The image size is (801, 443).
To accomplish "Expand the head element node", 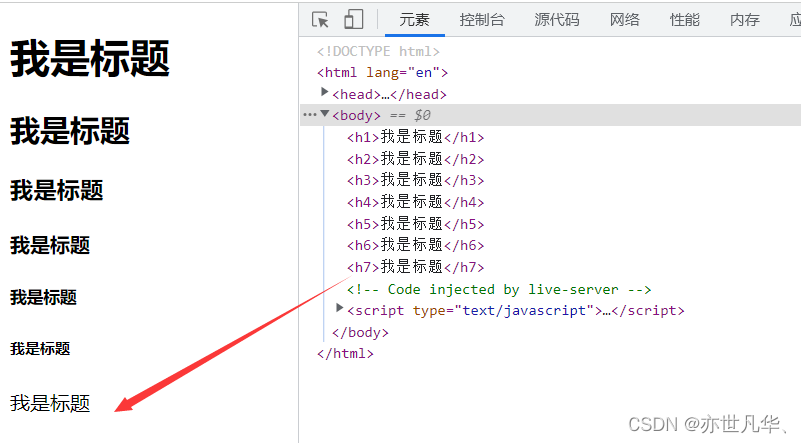I will (324, 92).
